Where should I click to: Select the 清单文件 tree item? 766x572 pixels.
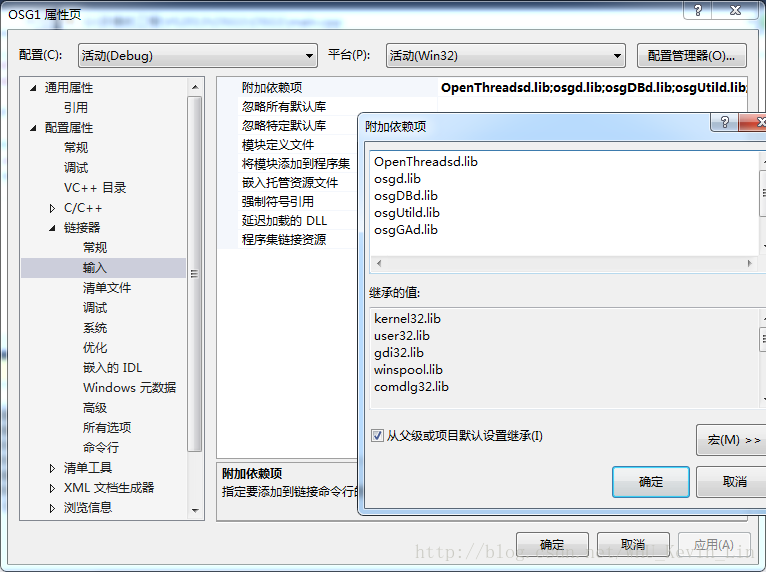pyautogui.click(x=107, y=288)
